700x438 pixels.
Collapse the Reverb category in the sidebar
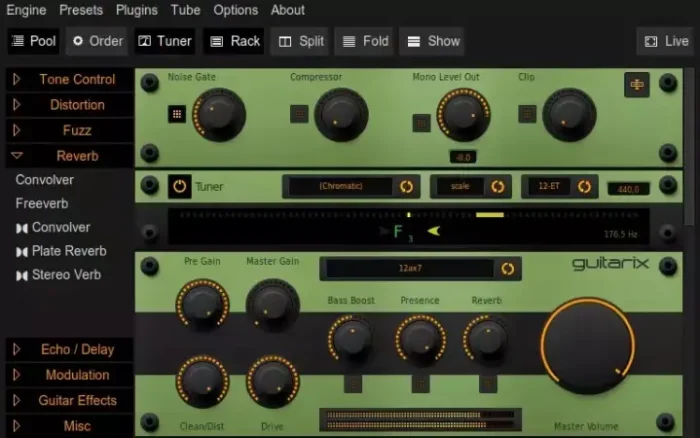pyautogui.click(x=68, y=156)
